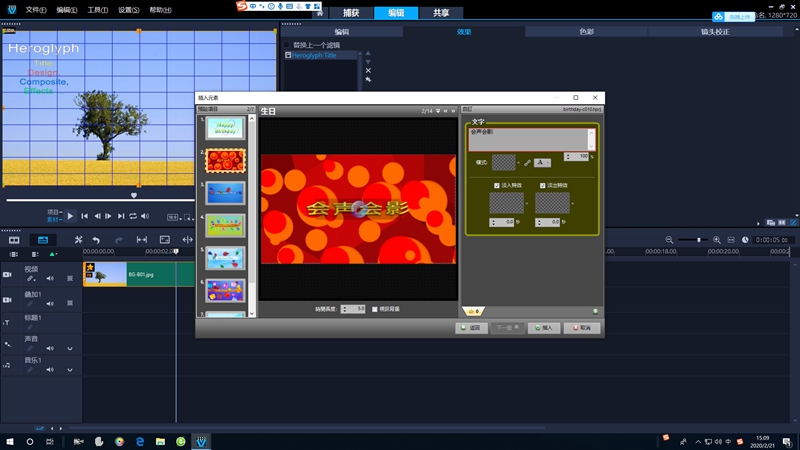Click the 取消 cancel button in dialog
This screenshot has width=800, height=450.
(582, 328)
